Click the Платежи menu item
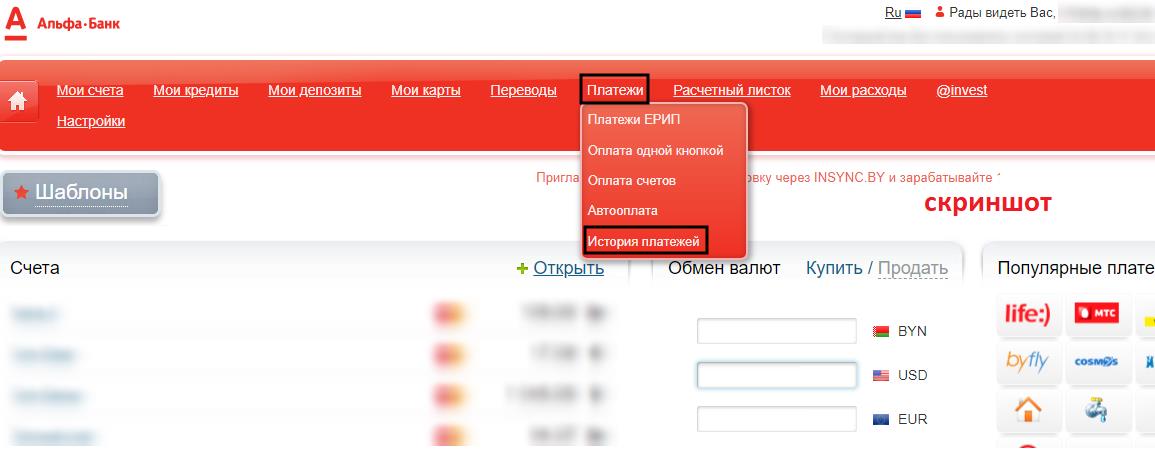Viewport: 1155px width, 460px height. click(x=614, y=91)
